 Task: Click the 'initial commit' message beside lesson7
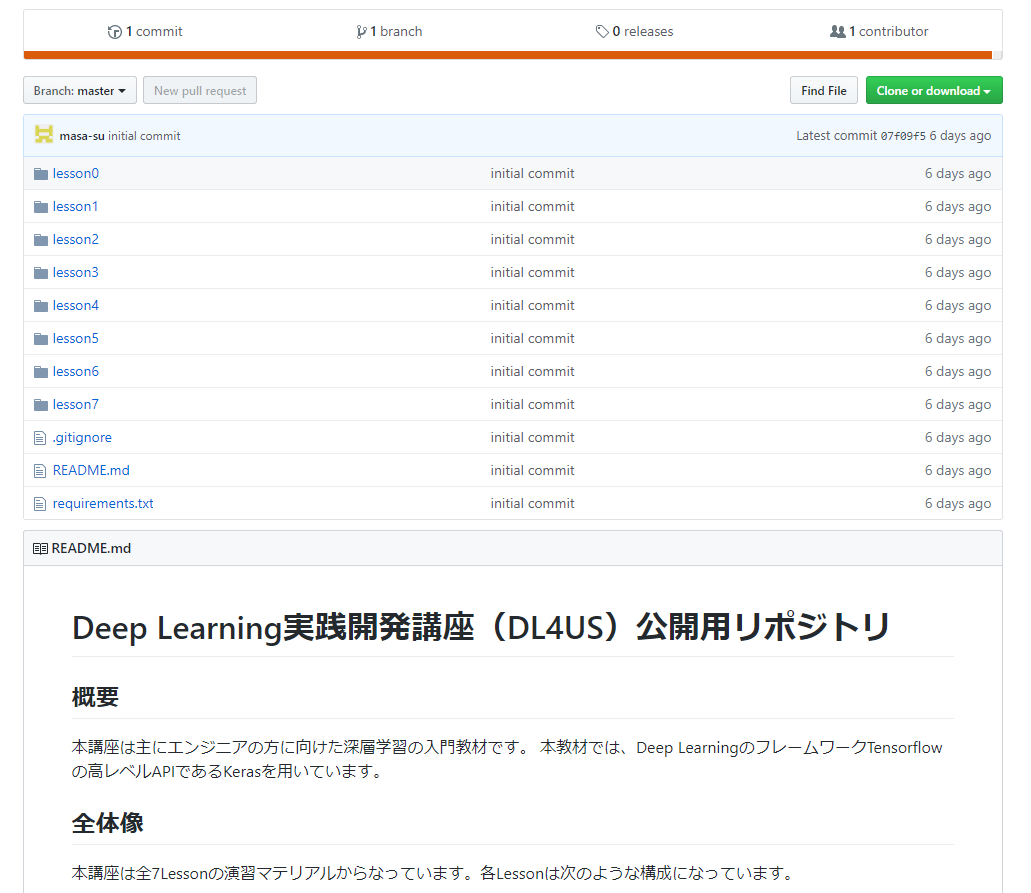pos(532,404)
